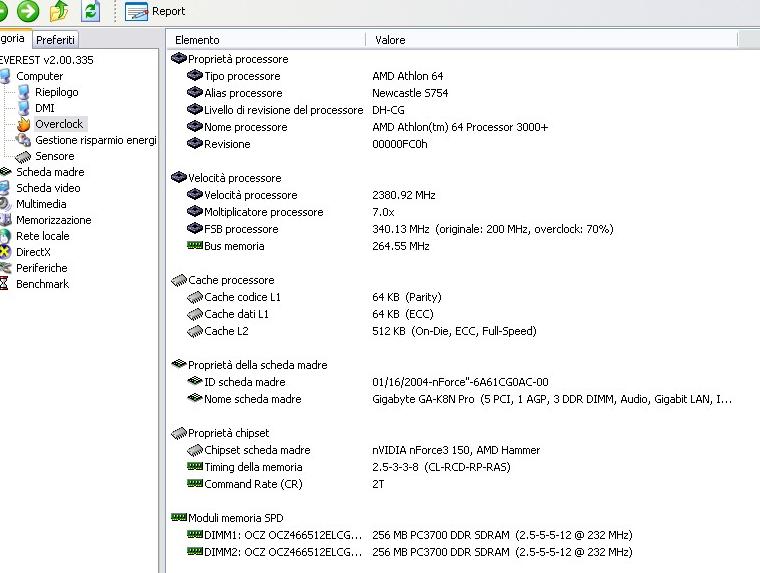This screenshot has height=573, width=760.
Task: Click the Moltiplicatore processore row icon
Action: point(195,211)
